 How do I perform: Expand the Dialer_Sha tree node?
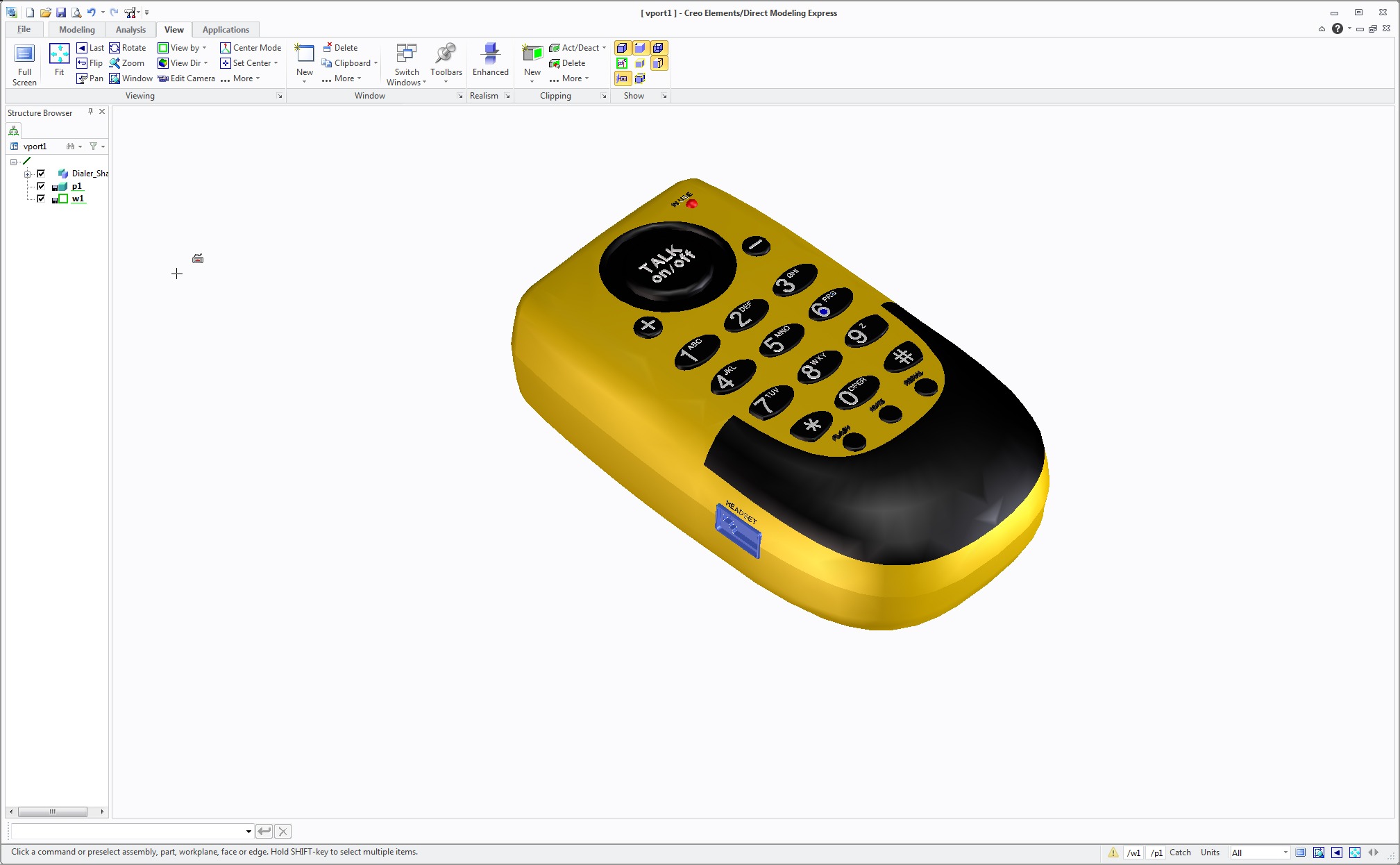[x=28, y=174]
